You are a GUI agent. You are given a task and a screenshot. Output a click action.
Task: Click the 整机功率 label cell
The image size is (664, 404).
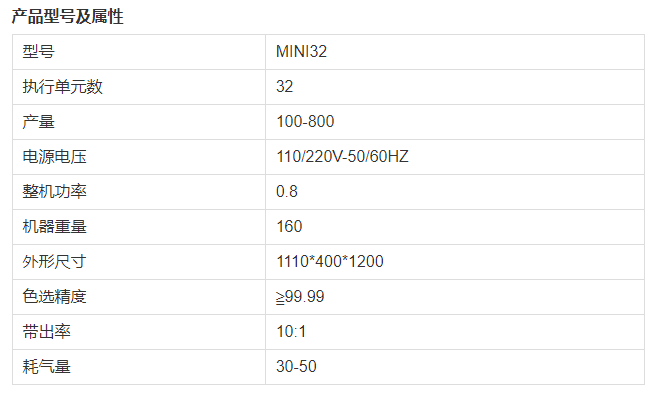click(x=139, y=192)
